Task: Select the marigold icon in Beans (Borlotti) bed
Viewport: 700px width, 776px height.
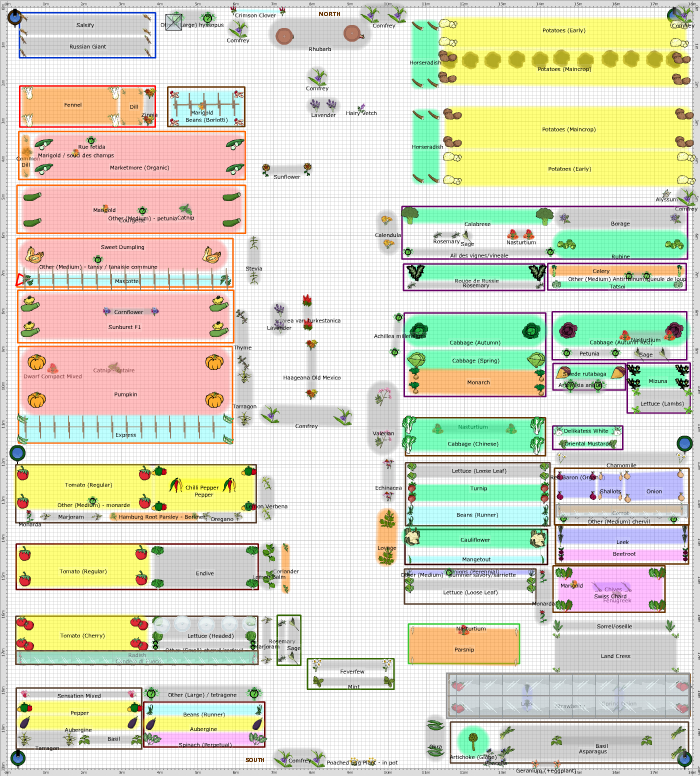Action: tap(202, 105)
